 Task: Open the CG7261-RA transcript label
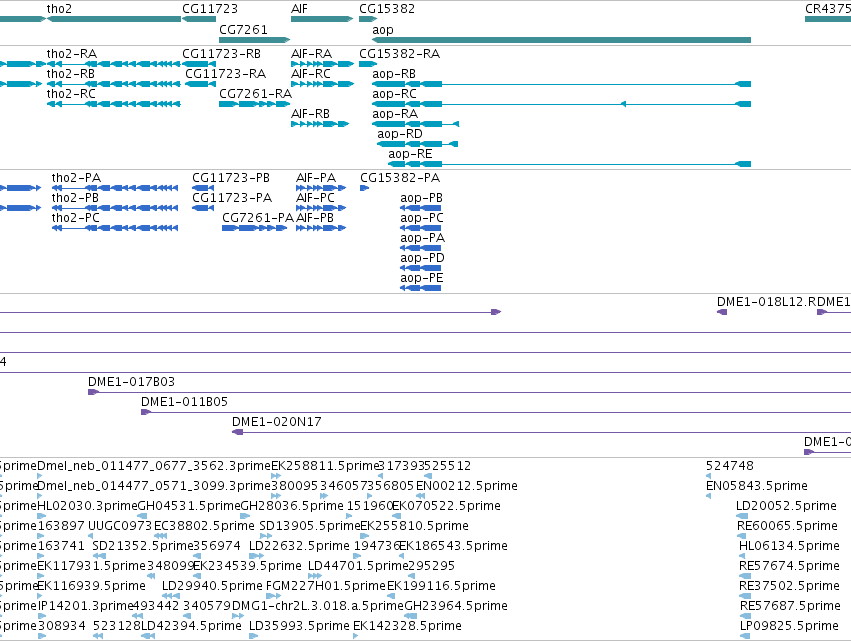point(256,94)
